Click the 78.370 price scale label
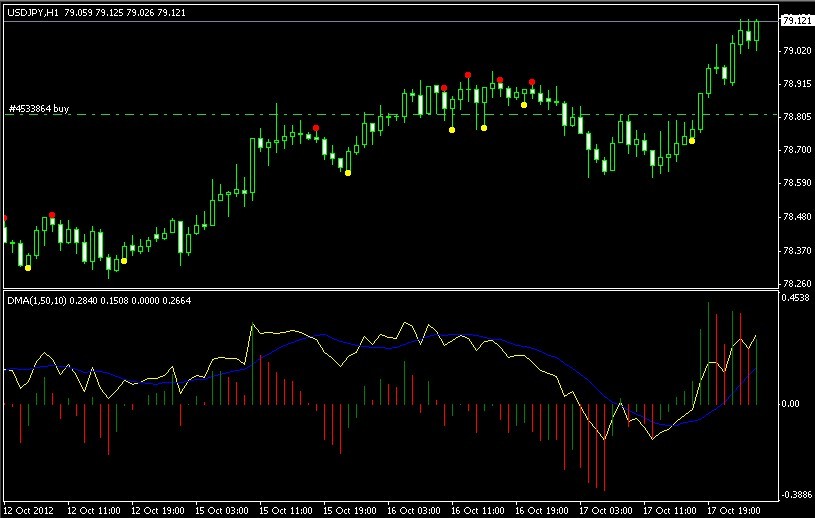The width and height of the screenshot is (815, 518). click(x=797, y=251)
